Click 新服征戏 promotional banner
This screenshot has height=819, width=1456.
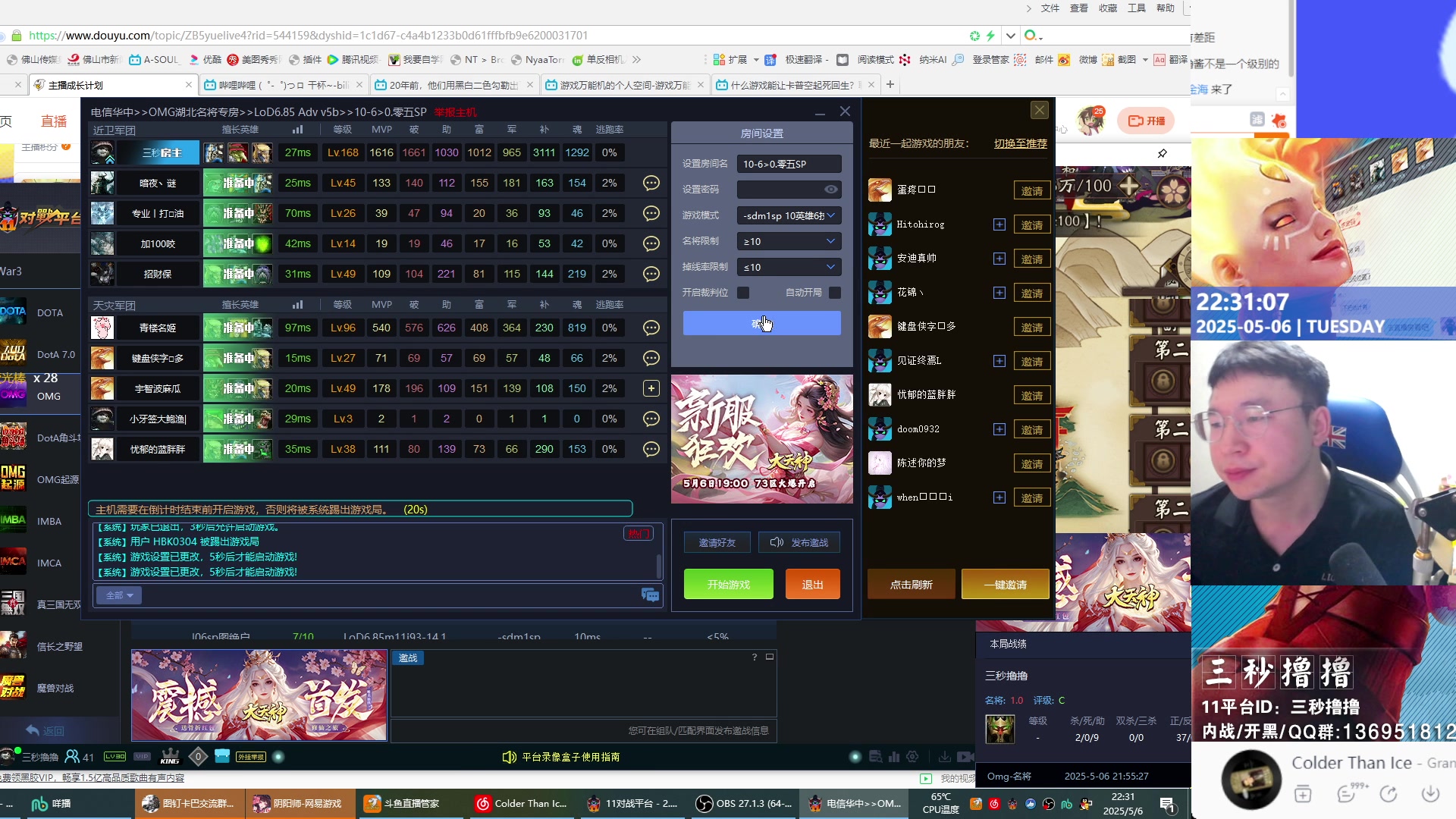(762, 439)
